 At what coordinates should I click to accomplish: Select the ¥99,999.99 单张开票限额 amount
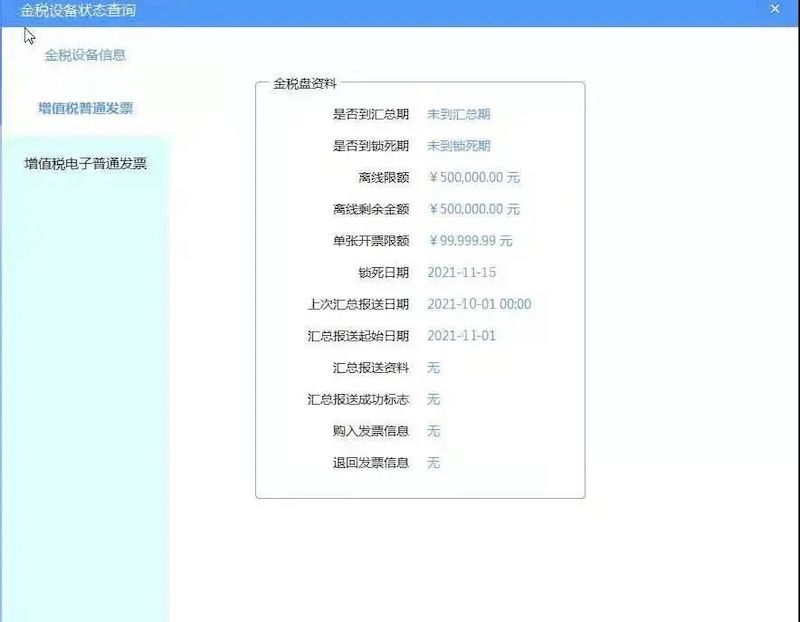coord(470,241)
